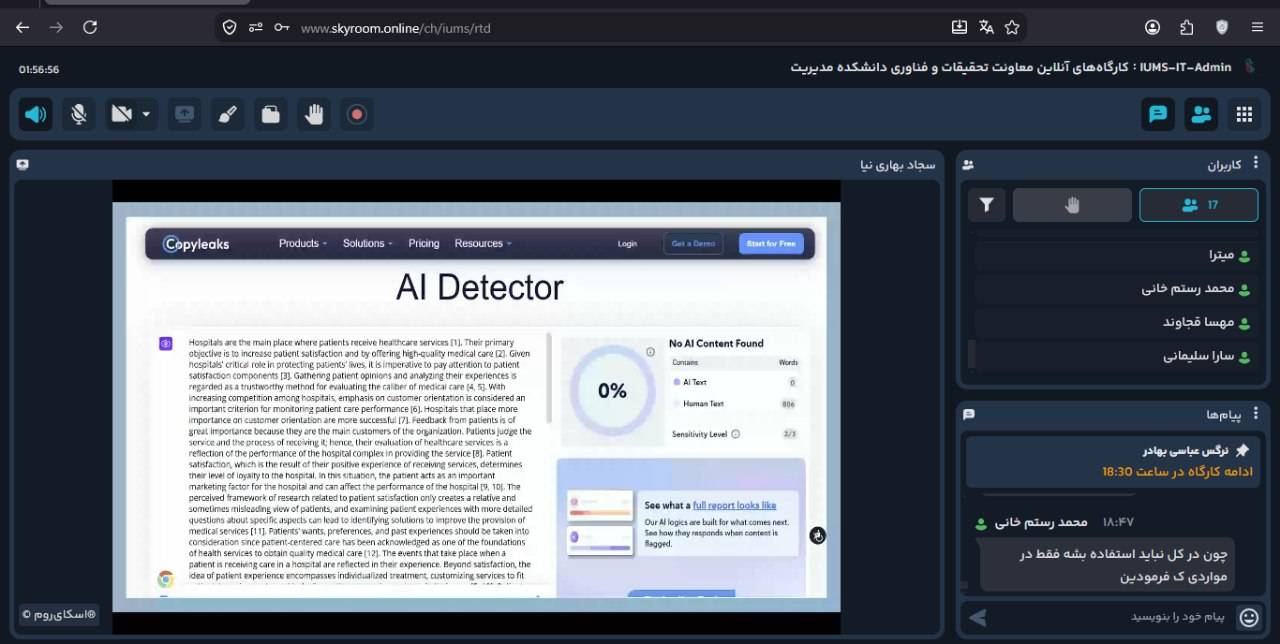This screenshot has height=644, width=1280.
Task: Raise your hand from the toolbar
Action: tap(314, 114)
